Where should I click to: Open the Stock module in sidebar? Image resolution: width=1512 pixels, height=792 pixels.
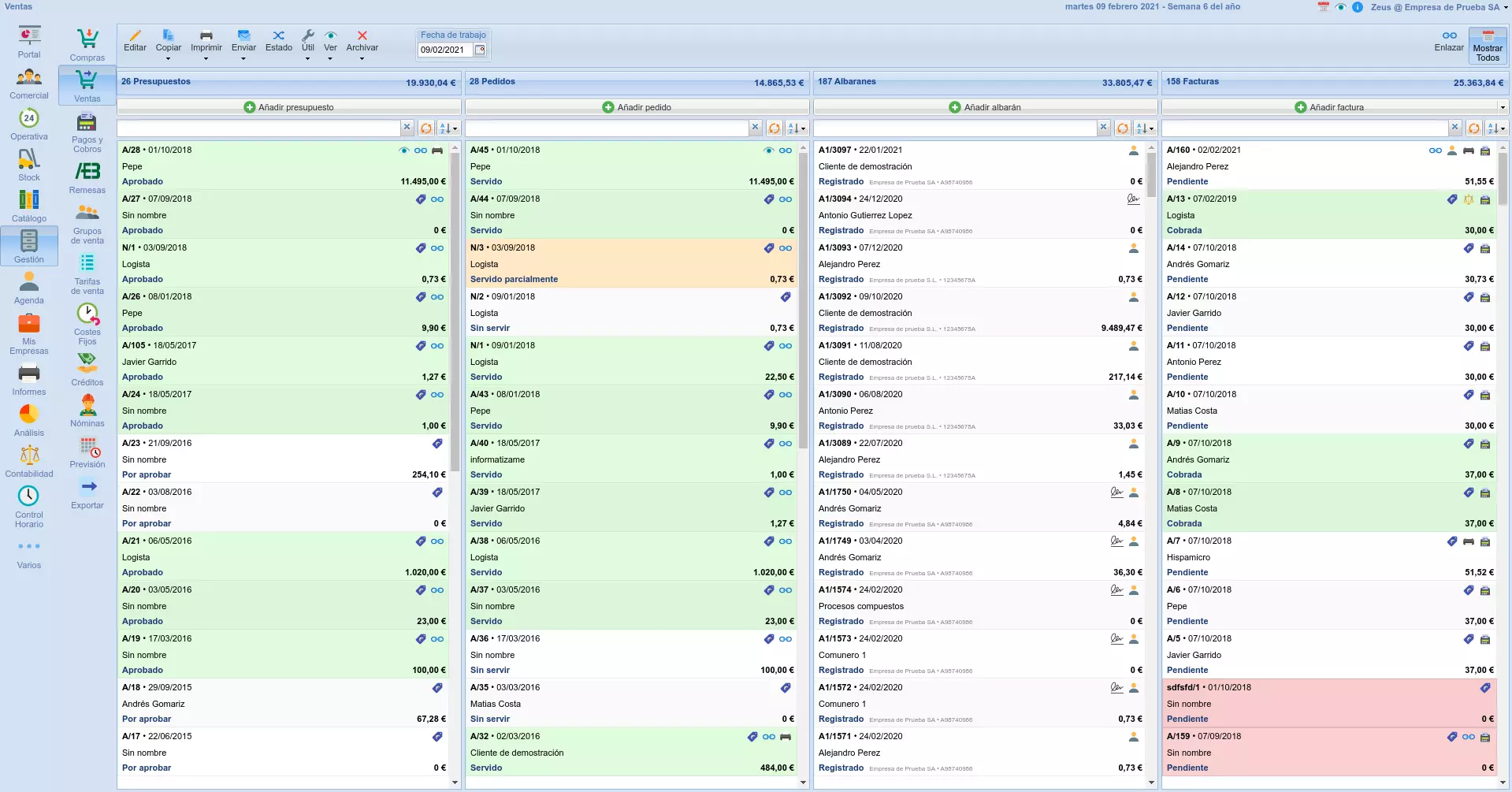pos(29,165)
